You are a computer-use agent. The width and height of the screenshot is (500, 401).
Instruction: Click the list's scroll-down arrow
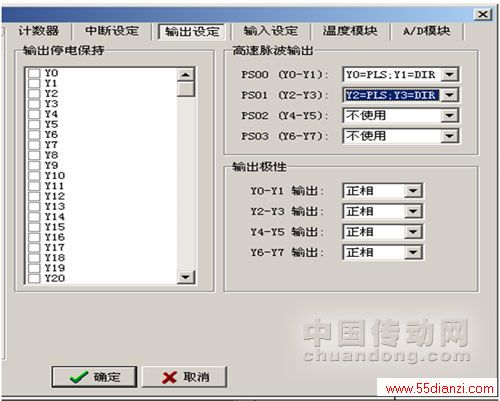(x=185, y=277)
